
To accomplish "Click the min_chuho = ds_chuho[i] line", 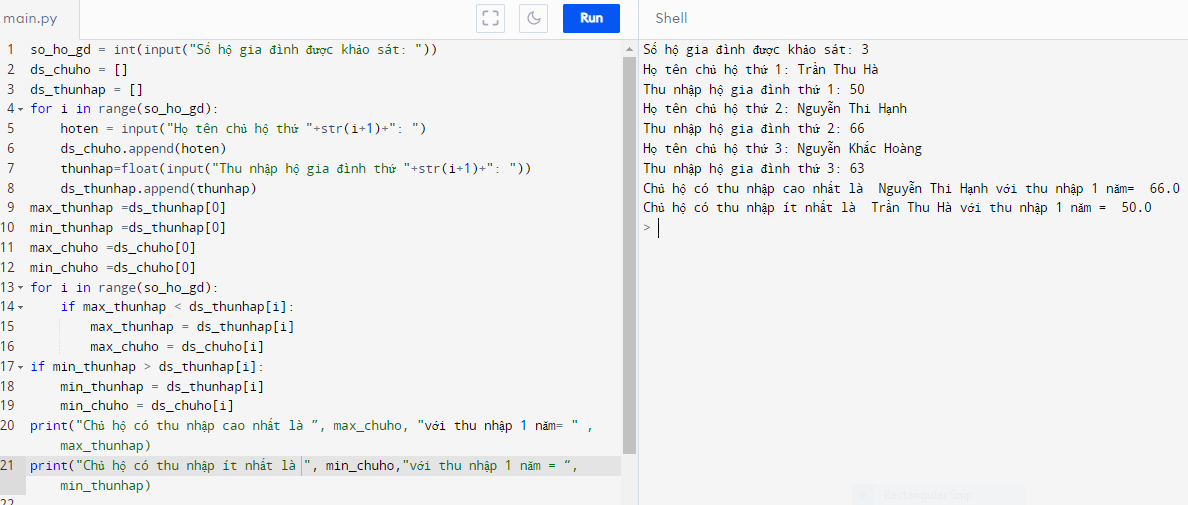I will click(146, 406).
